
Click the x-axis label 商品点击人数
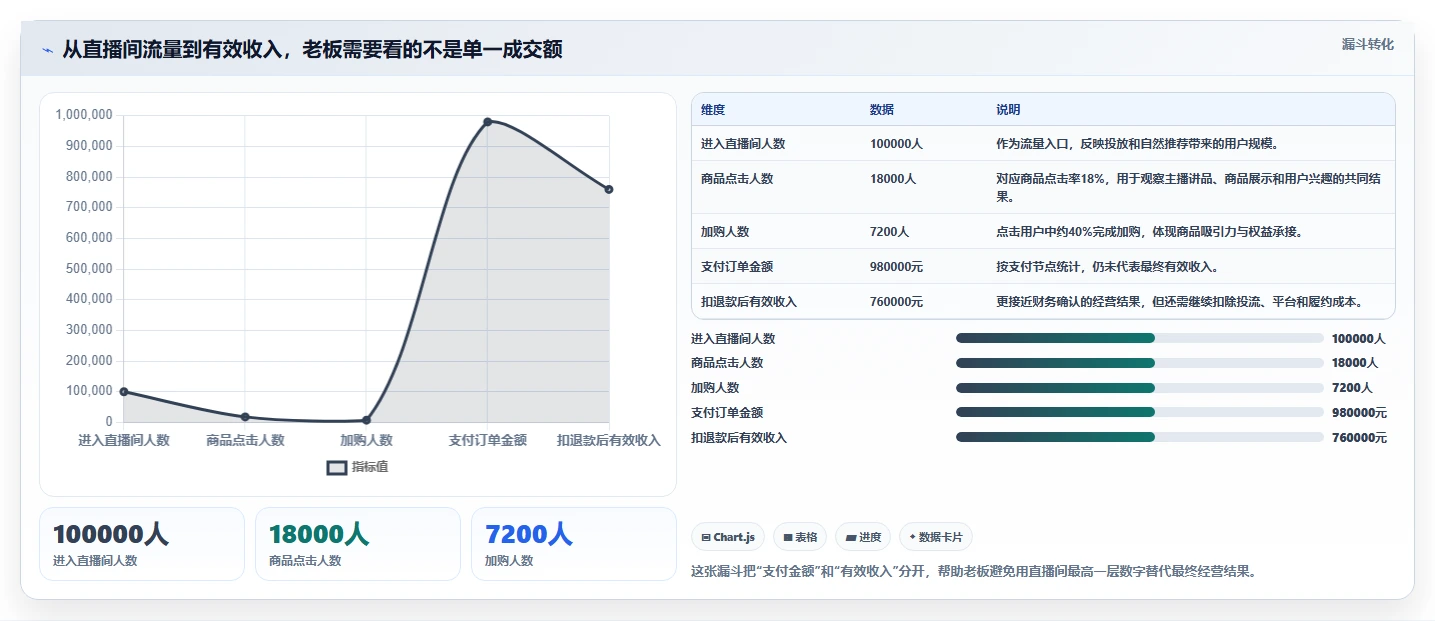(x=245, y=440)
